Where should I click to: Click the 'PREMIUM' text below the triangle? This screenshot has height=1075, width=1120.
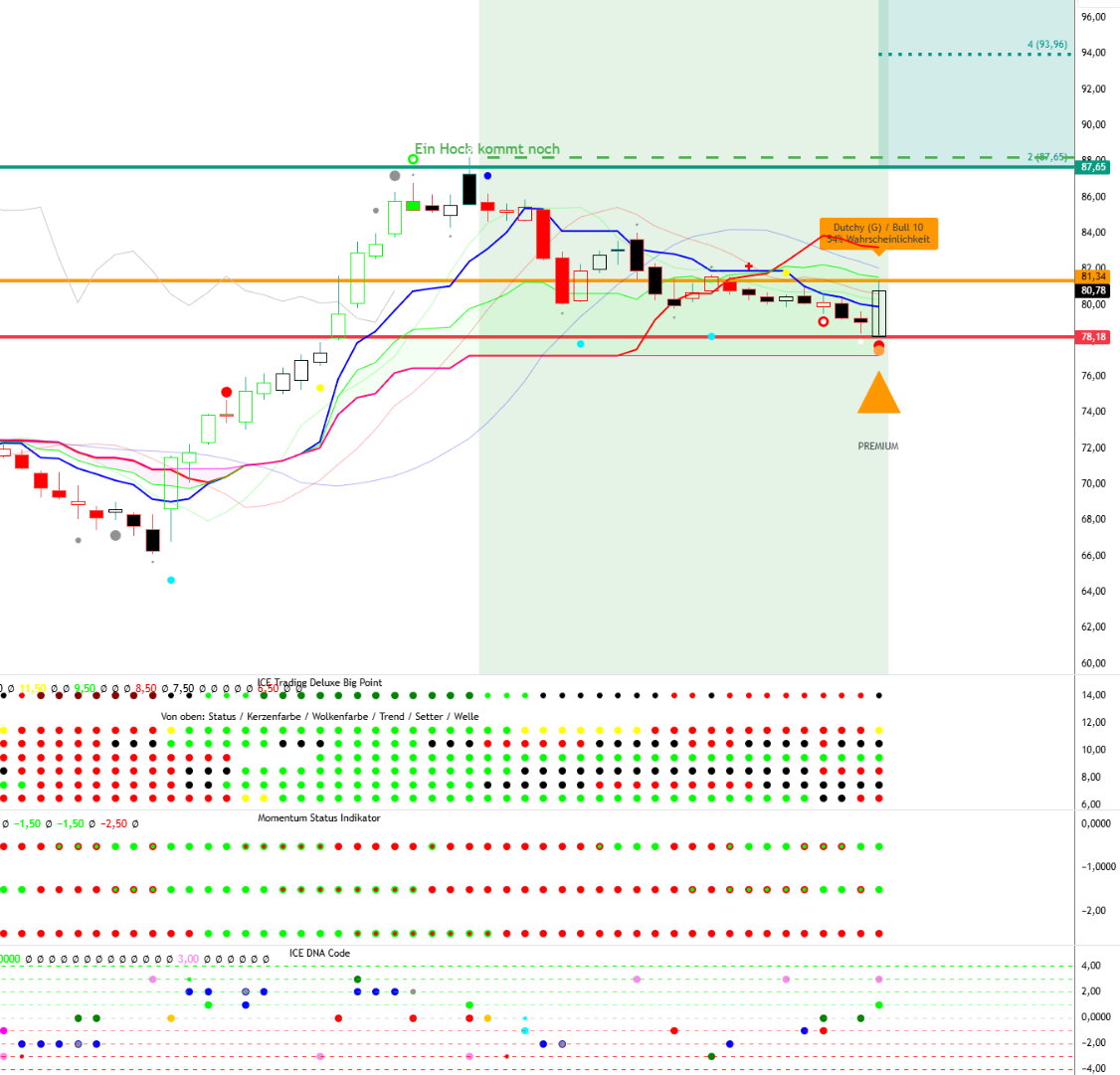pyautogui.click(x=878, y=447)
